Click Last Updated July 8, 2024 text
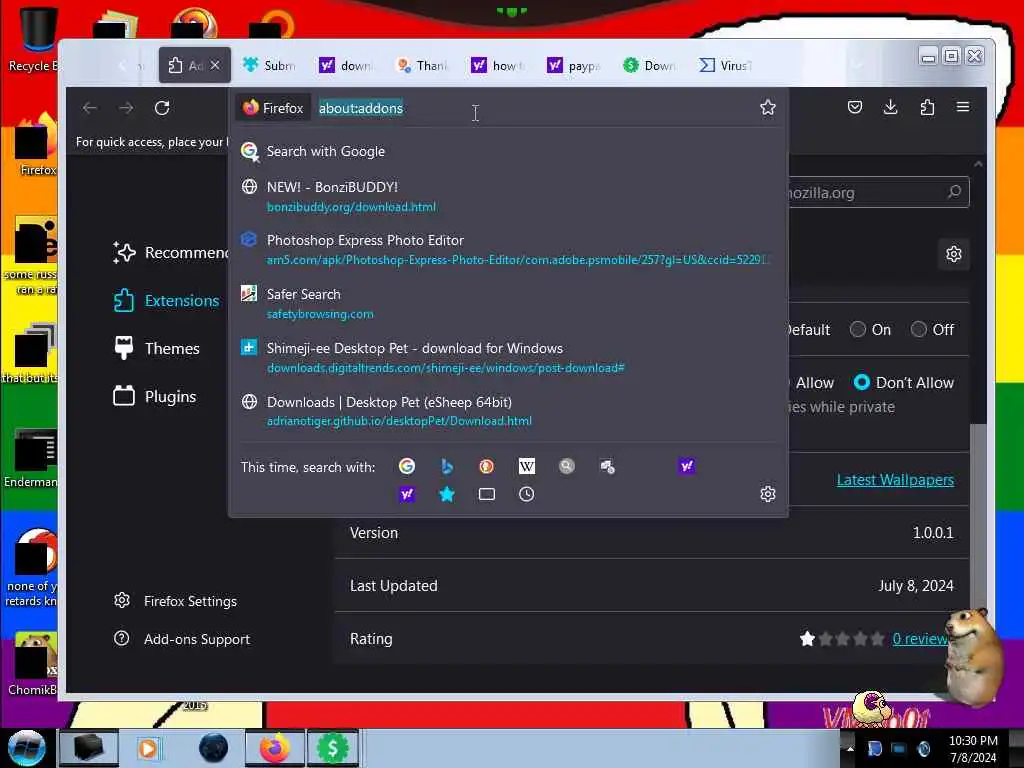This screenshot has height=768, width=1024. point(916,586)
